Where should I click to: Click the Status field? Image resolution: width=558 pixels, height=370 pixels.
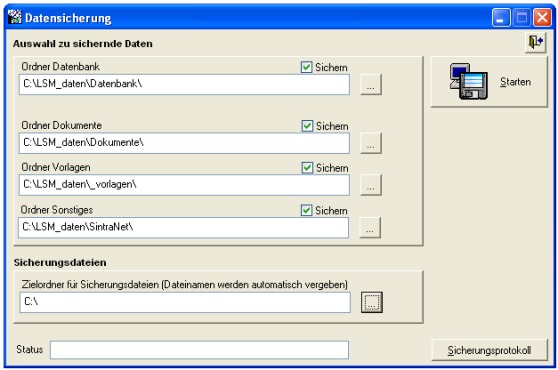tap(199, 350)
